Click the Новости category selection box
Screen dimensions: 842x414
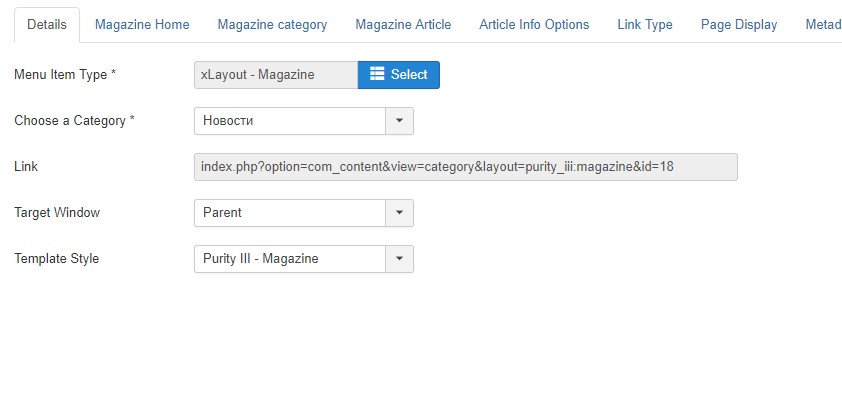click(x=289, y=121)
